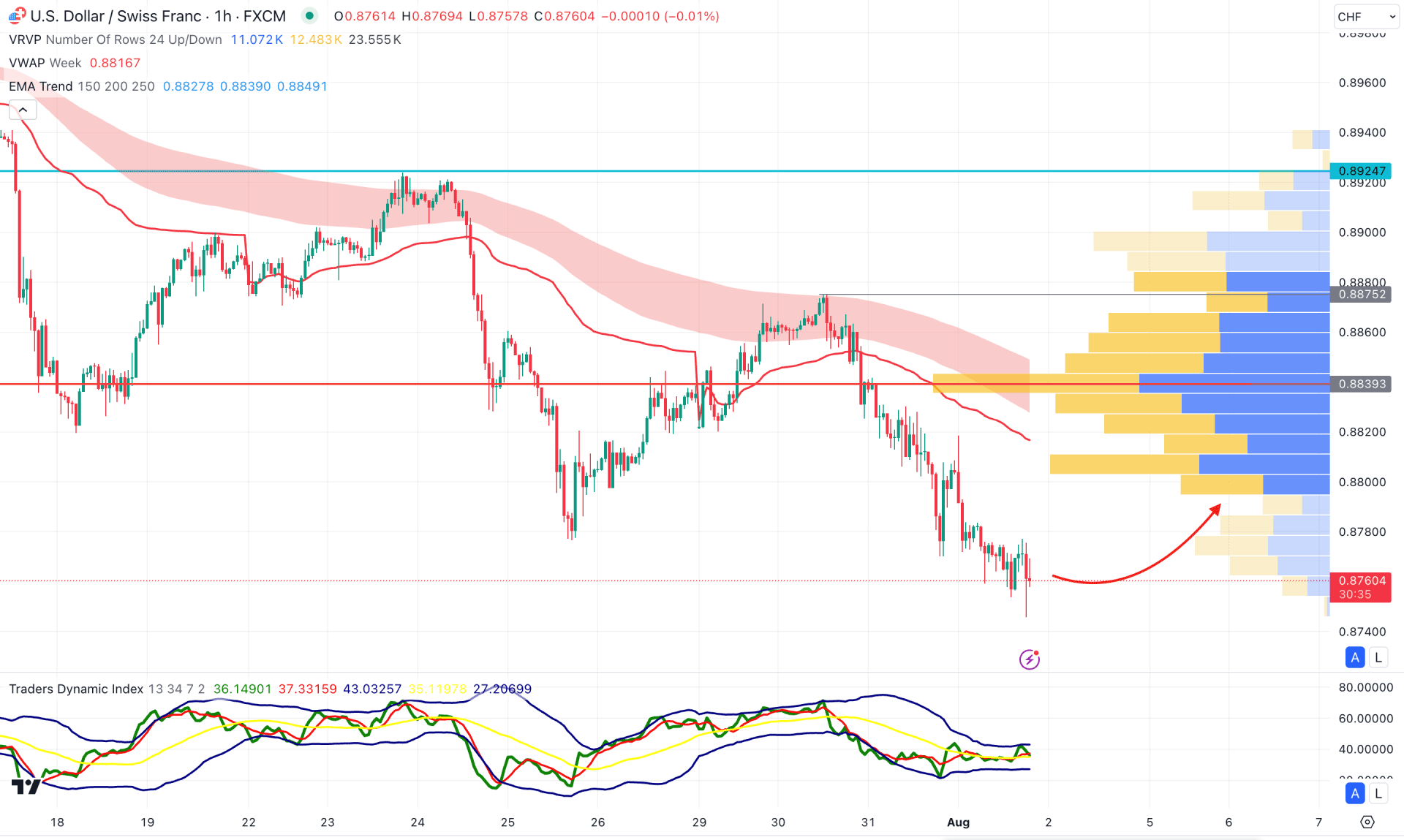Click the 0.89247 cyan price label
The image size is (1404, 840).
[1361, 171]
